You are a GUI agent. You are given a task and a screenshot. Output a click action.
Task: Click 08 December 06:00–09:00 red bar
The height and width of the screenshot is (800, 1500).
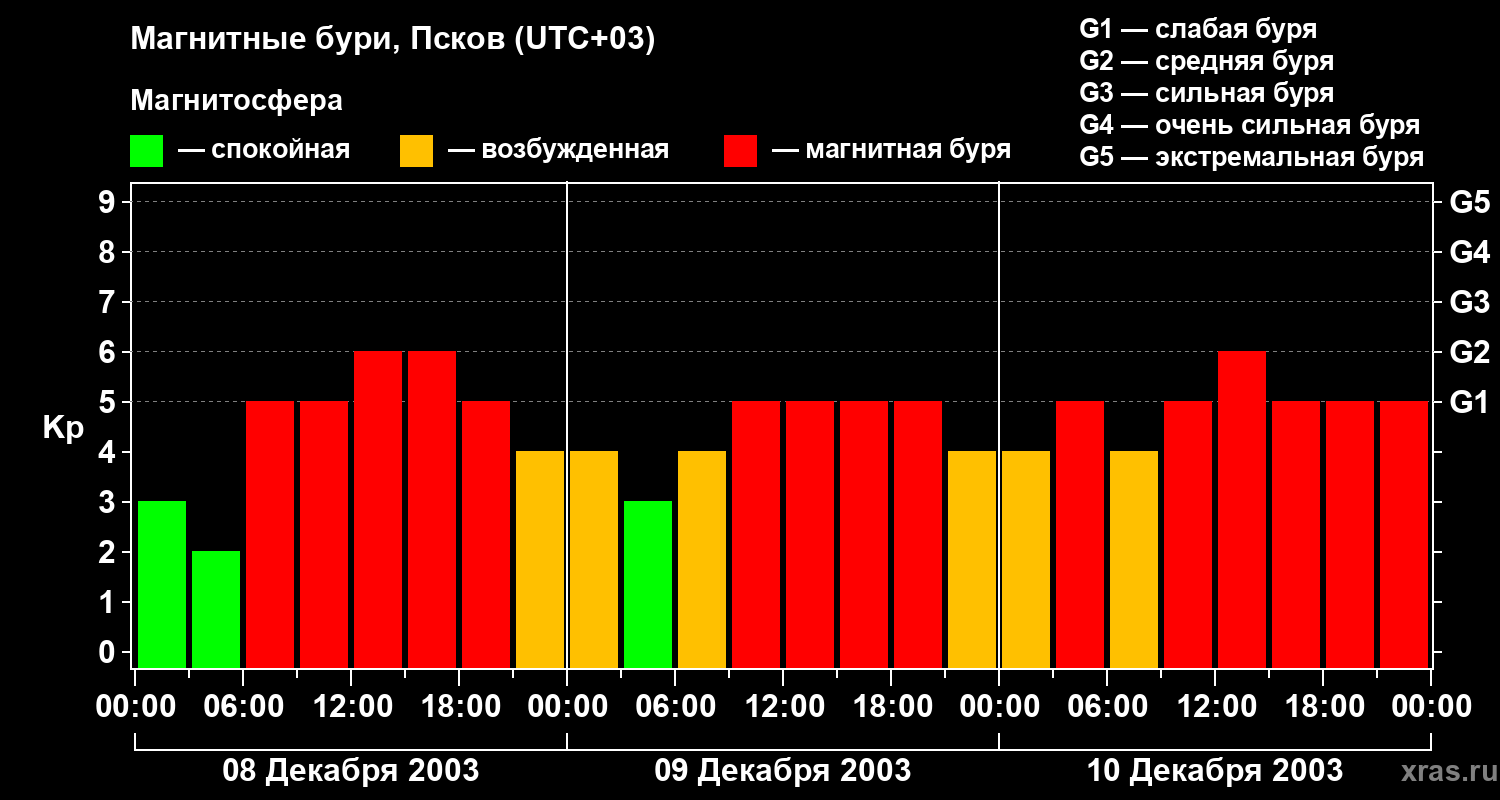(270, 534)
